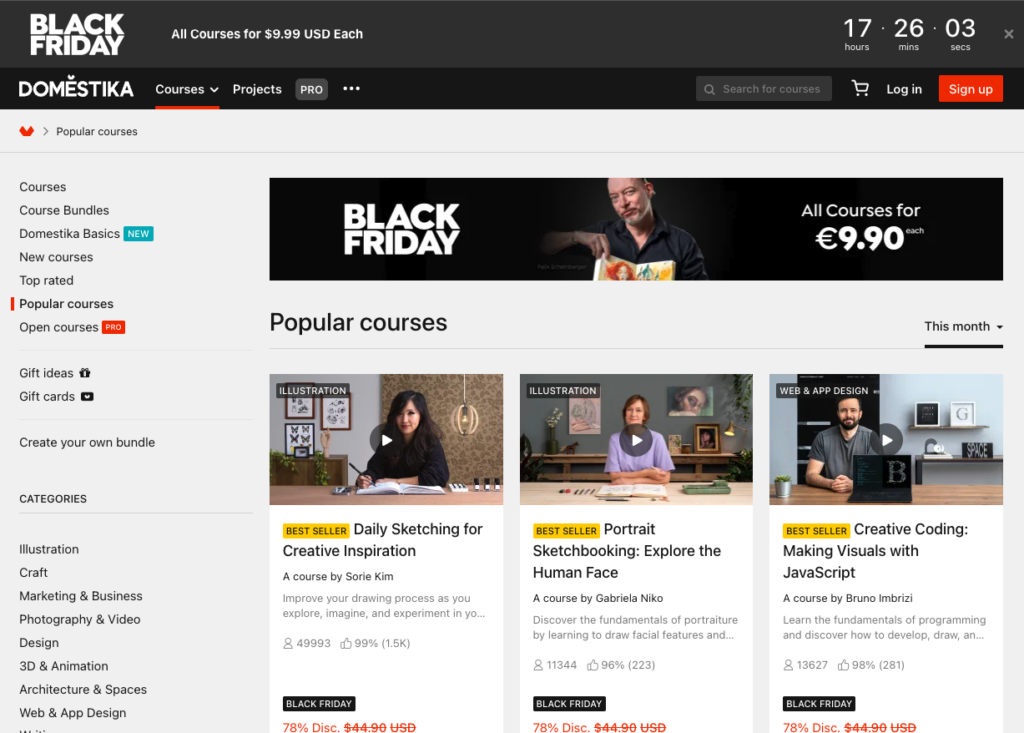This screenshot has height=733, width=1024.
Task: Expand the Courses dropdown menu
Action: click(187, 90)
